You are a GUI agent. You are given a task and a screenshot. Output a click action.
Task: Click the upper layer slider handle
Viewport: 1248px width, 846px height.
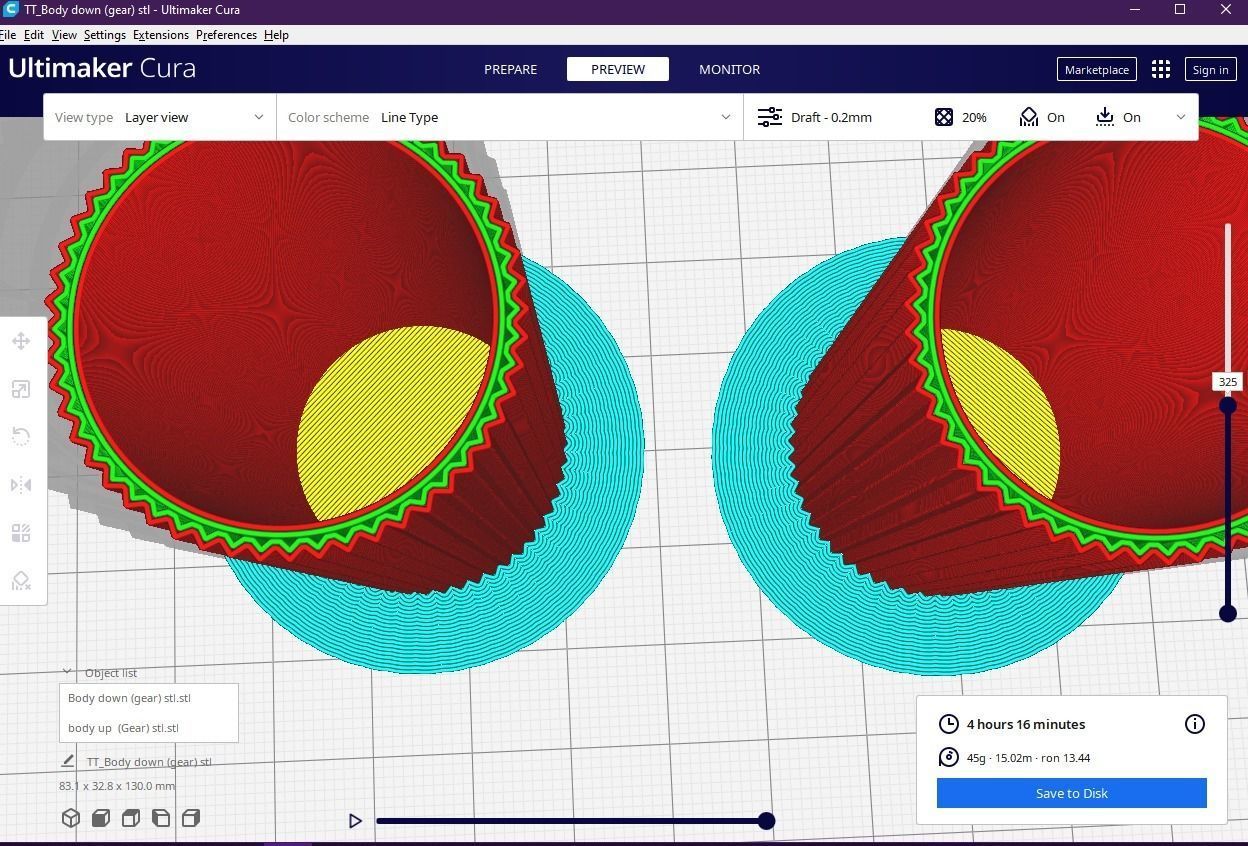pos(1228,405)
